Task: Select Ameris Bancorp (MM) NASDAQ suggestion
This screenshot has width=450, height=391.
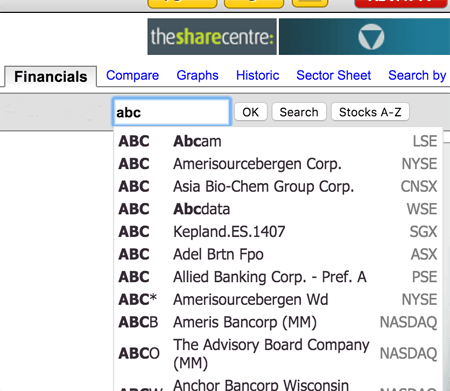Action: pos(278,322)
